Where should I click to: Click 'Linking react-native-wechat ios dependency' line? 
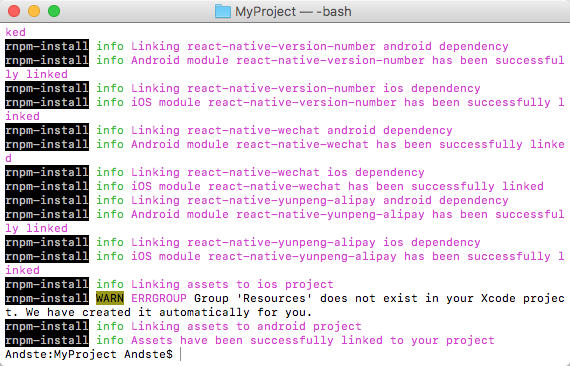click(278, 172)
